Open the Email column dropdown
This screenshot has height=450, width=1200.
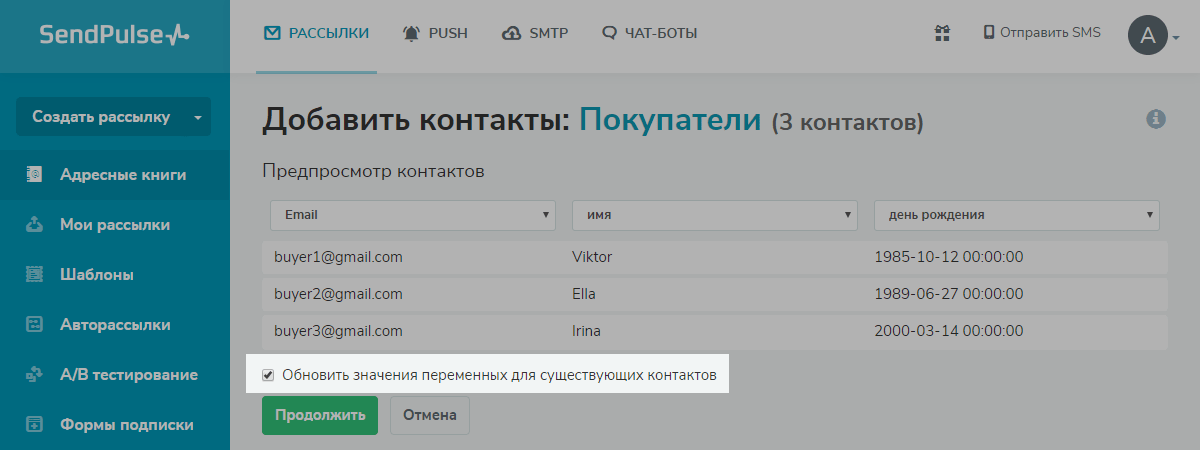(413, 214)
